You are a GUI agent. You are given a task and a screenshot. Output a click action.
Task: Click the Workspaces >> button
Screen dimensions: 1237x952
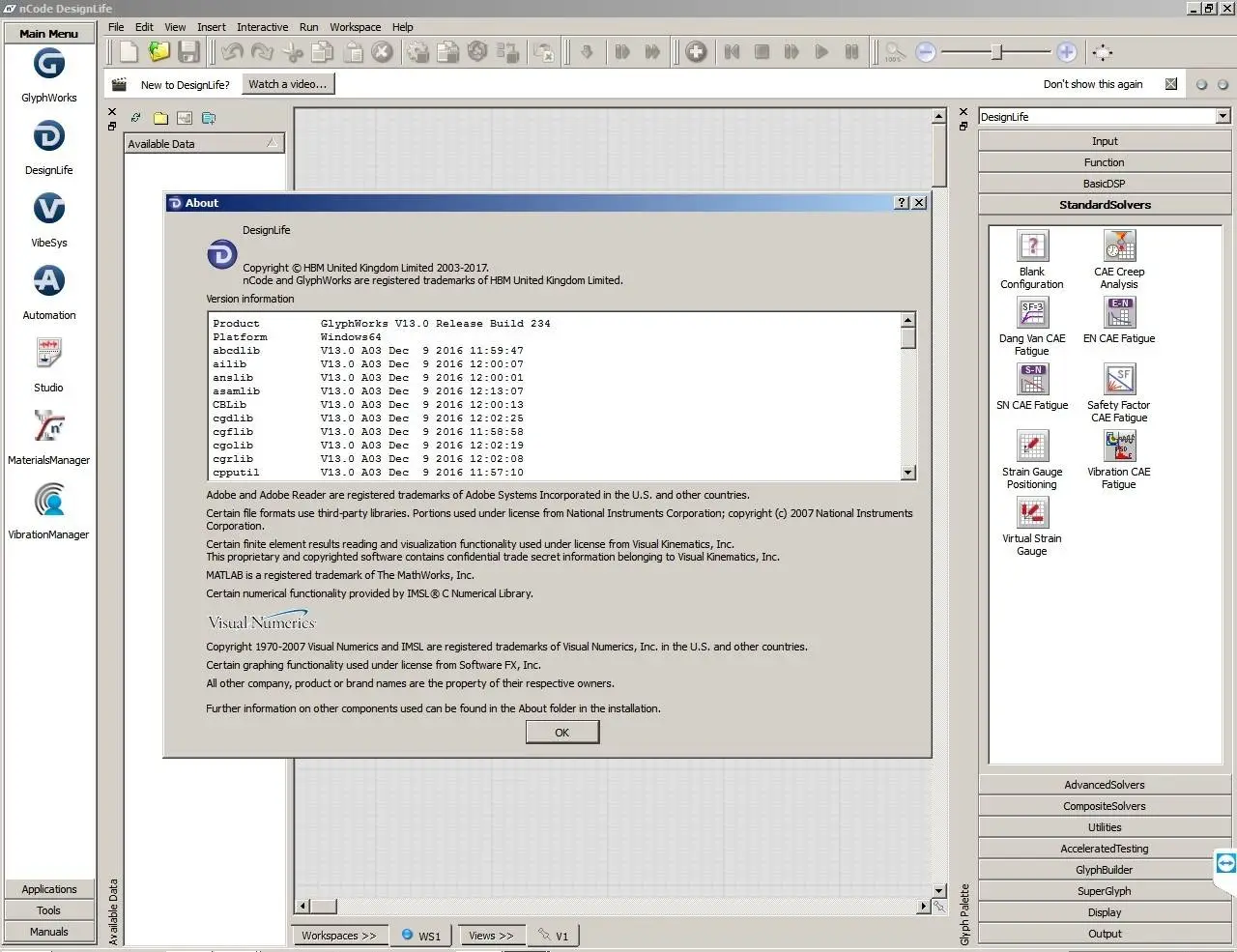pos(339,936)
